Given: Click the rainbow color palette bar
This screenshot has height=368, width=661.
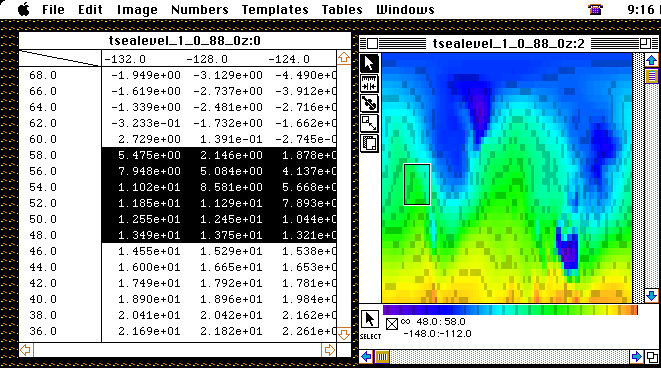Looking at the screenshot, I should click(x=510, y=310).
